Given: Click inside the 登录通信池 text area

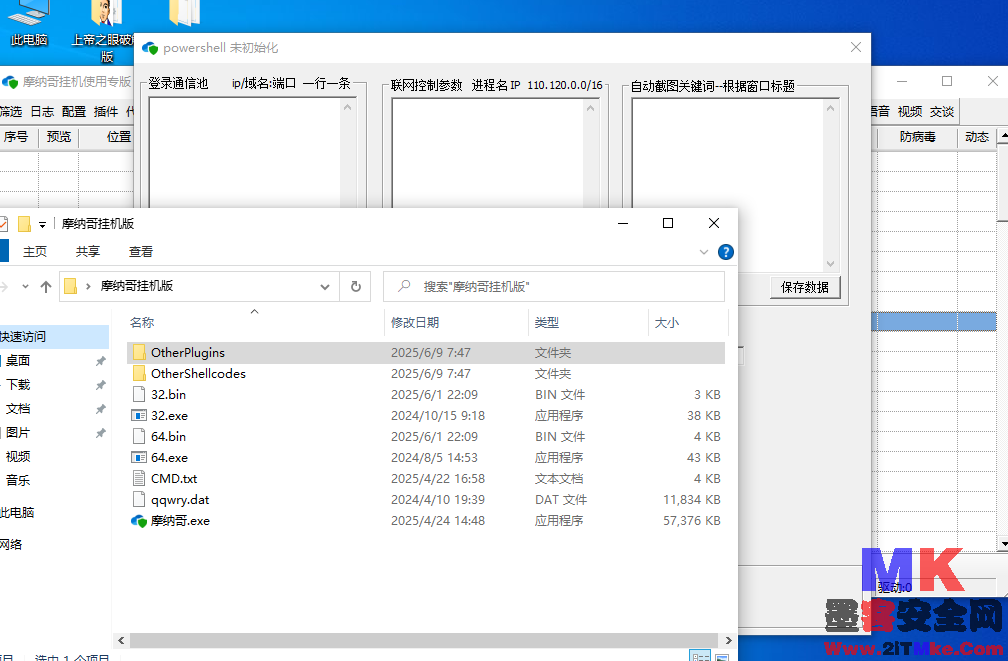Looking at the screenshot, I should (x=245, y=153).
